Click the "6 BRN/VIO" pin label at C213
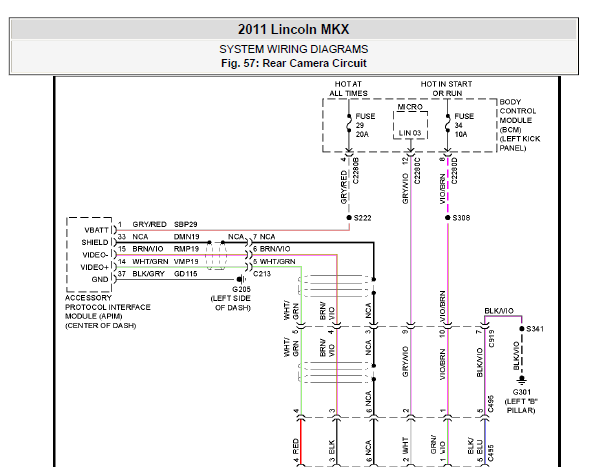 (271, 249)
